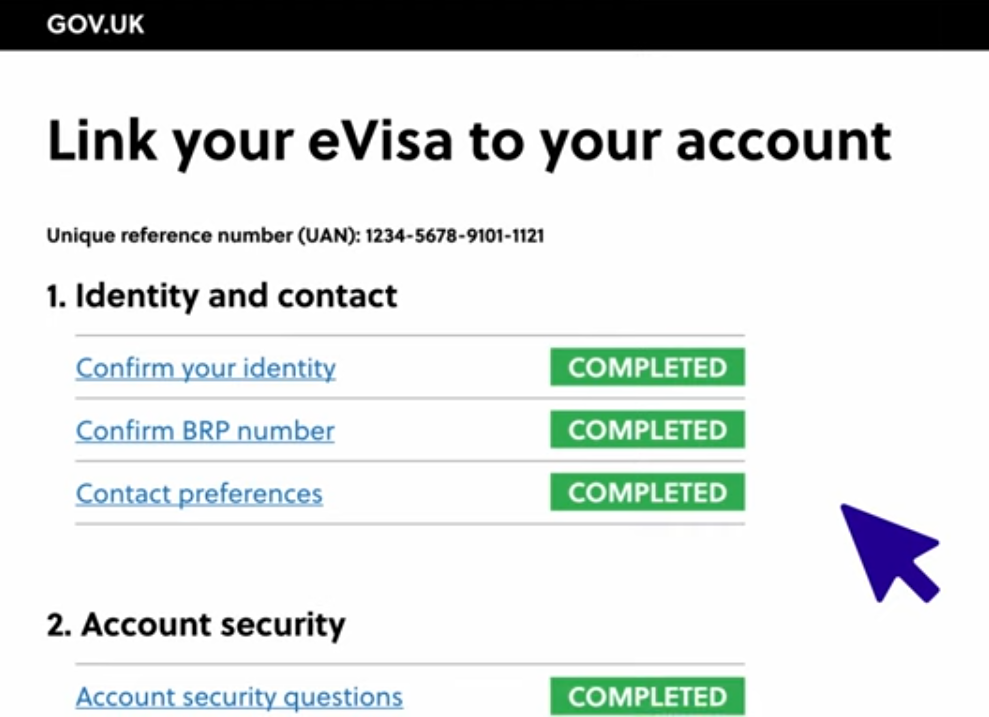Open the Confirm your identity link
Viewport: 989px width, 717px height.
coord(205,368)
